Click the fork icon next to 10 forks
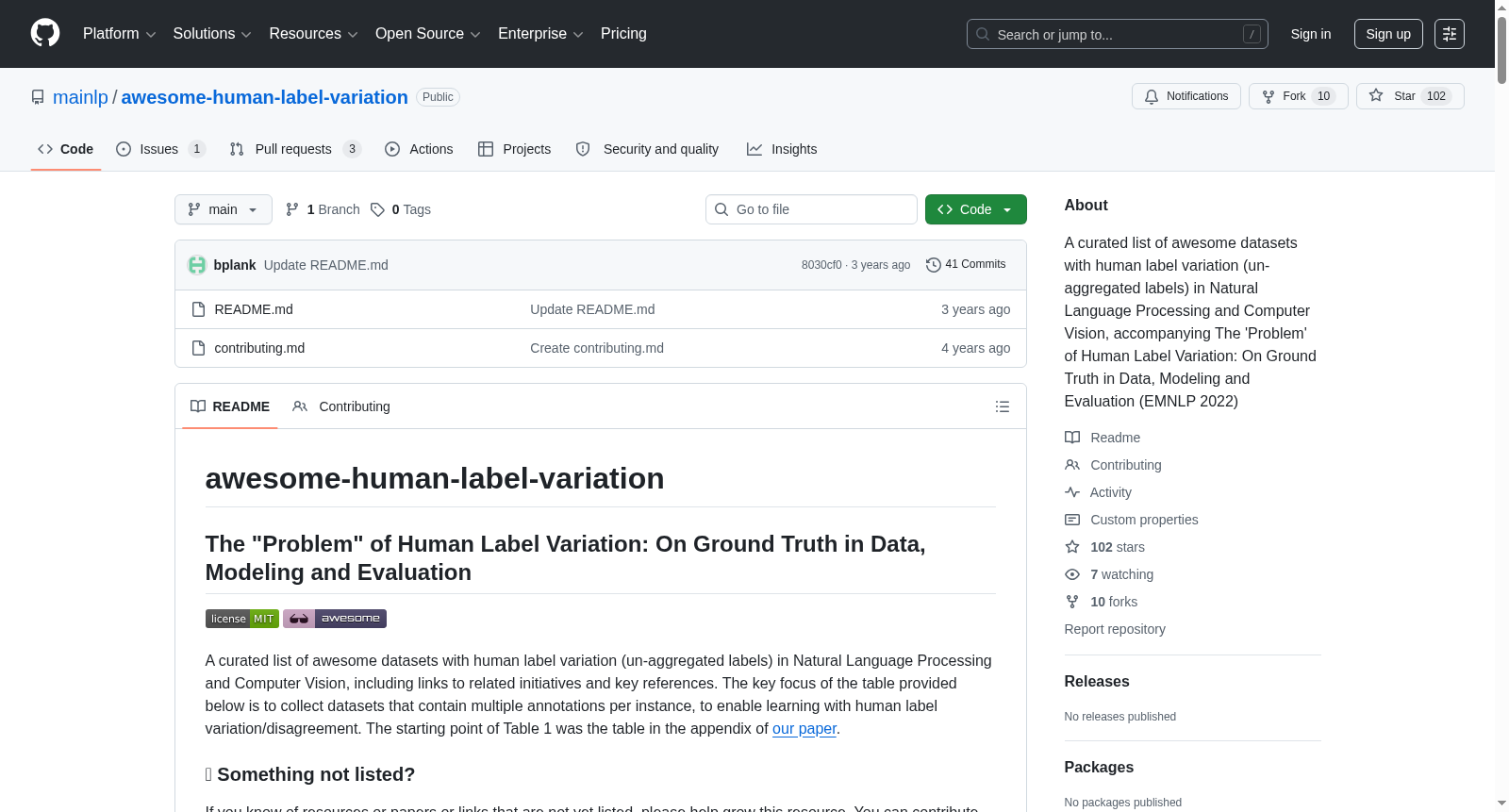Screen dimensions: 1509x812 point(1072,602)
